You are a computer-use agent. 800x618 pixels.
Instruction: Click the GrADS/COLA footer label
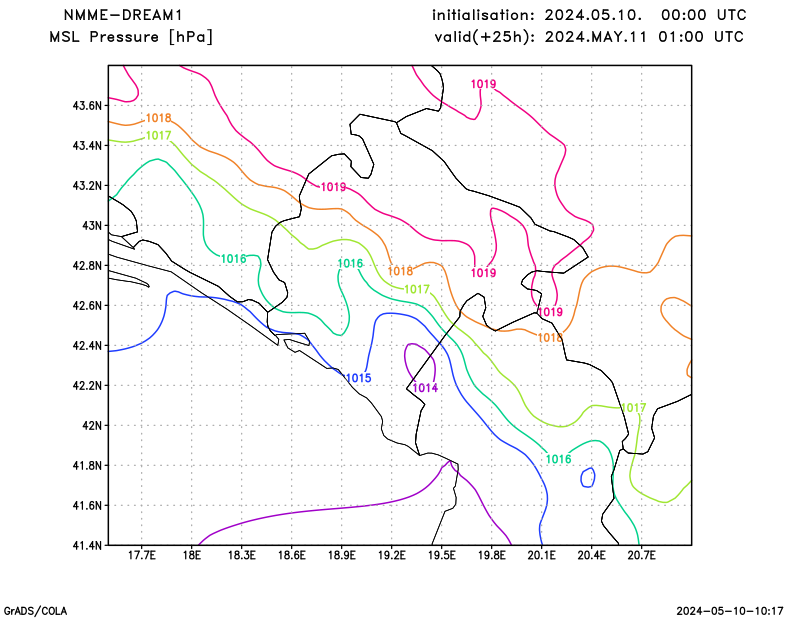[x=35, y=611]
